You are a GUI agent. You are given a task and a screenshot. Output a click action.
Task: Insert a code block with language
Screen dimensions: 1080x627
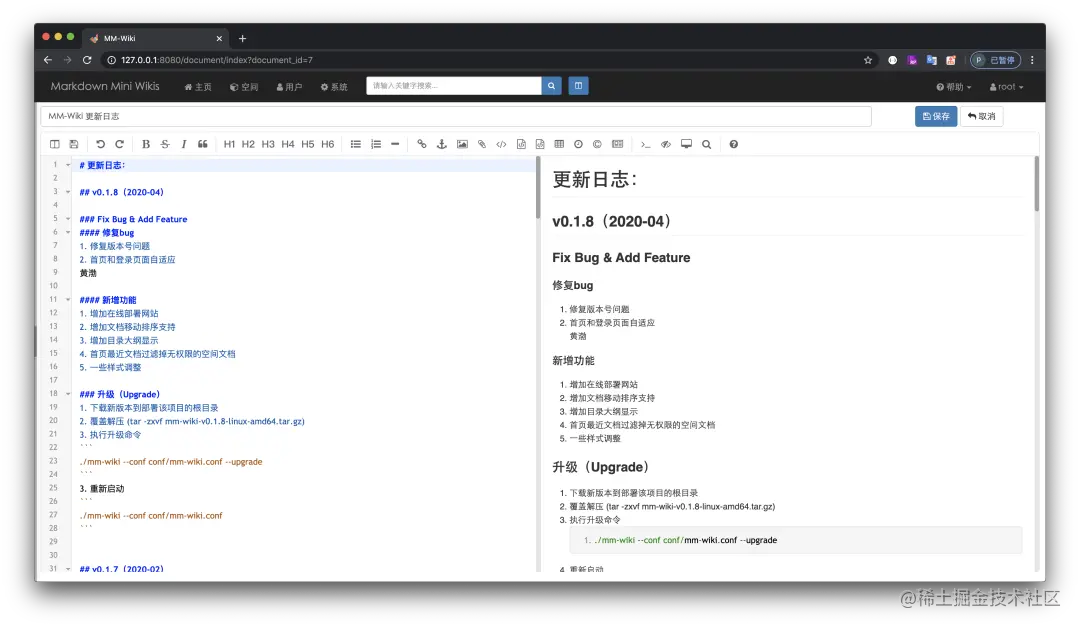(540, 144)
